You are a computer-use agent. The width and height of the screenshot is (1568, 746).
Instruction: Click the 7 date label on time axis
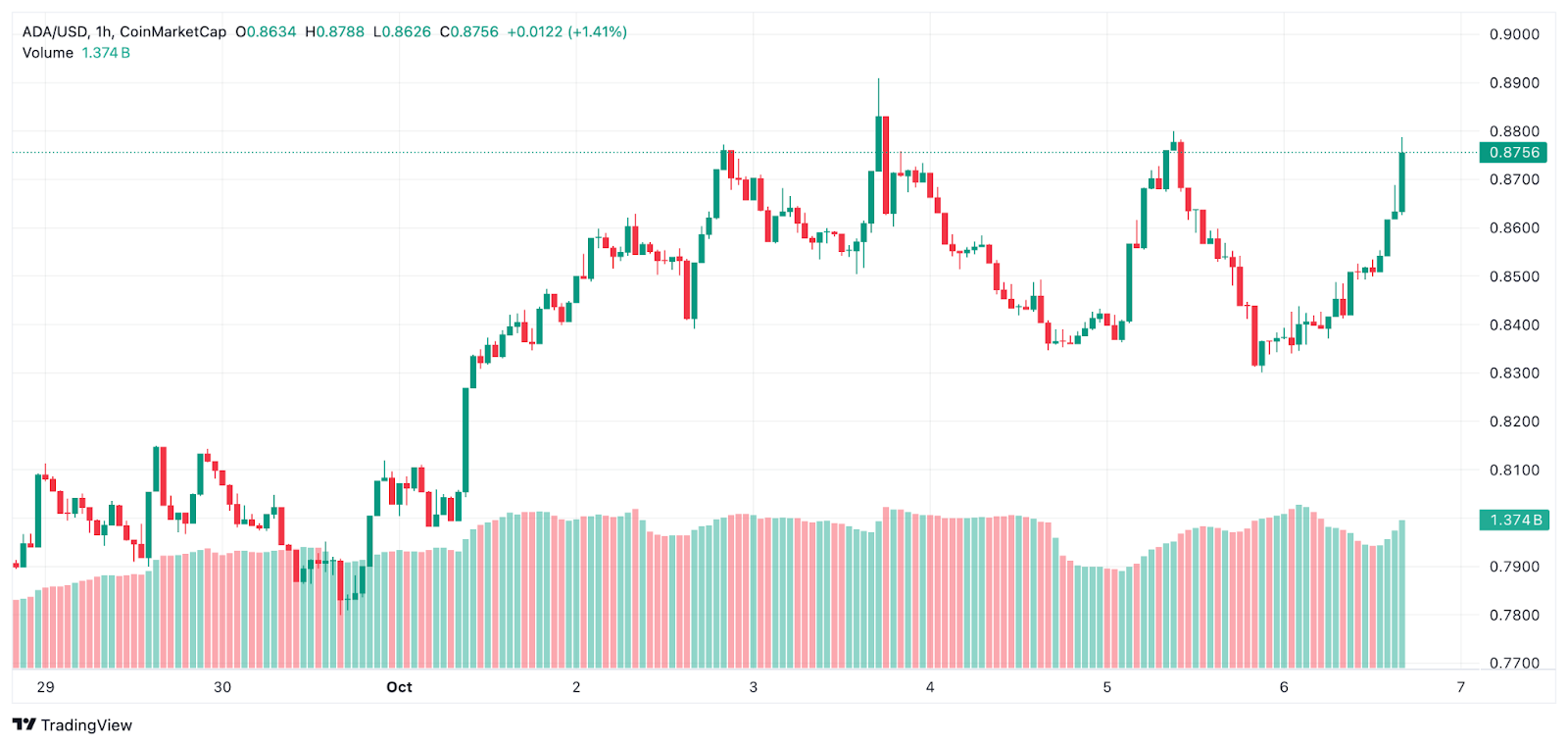click(1460, 687)
